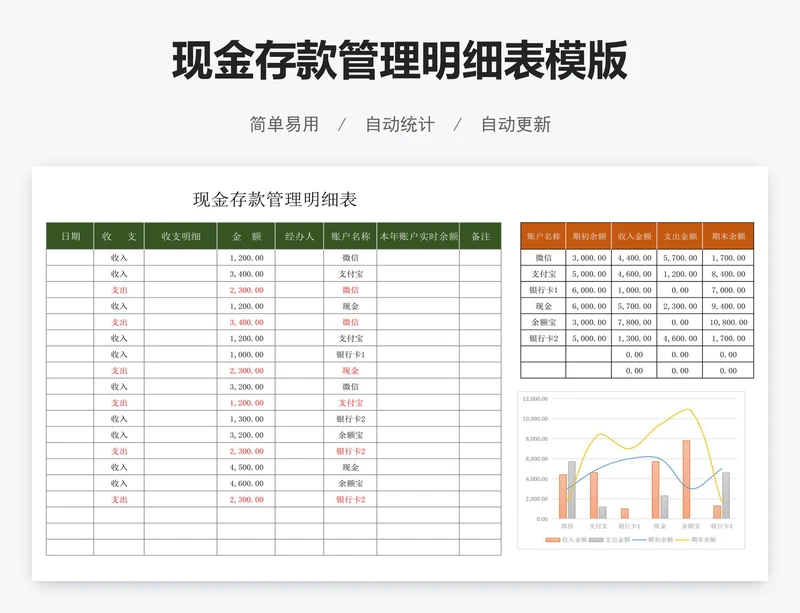Click the 自动统计 subtitle text

(x=400, y=125)
